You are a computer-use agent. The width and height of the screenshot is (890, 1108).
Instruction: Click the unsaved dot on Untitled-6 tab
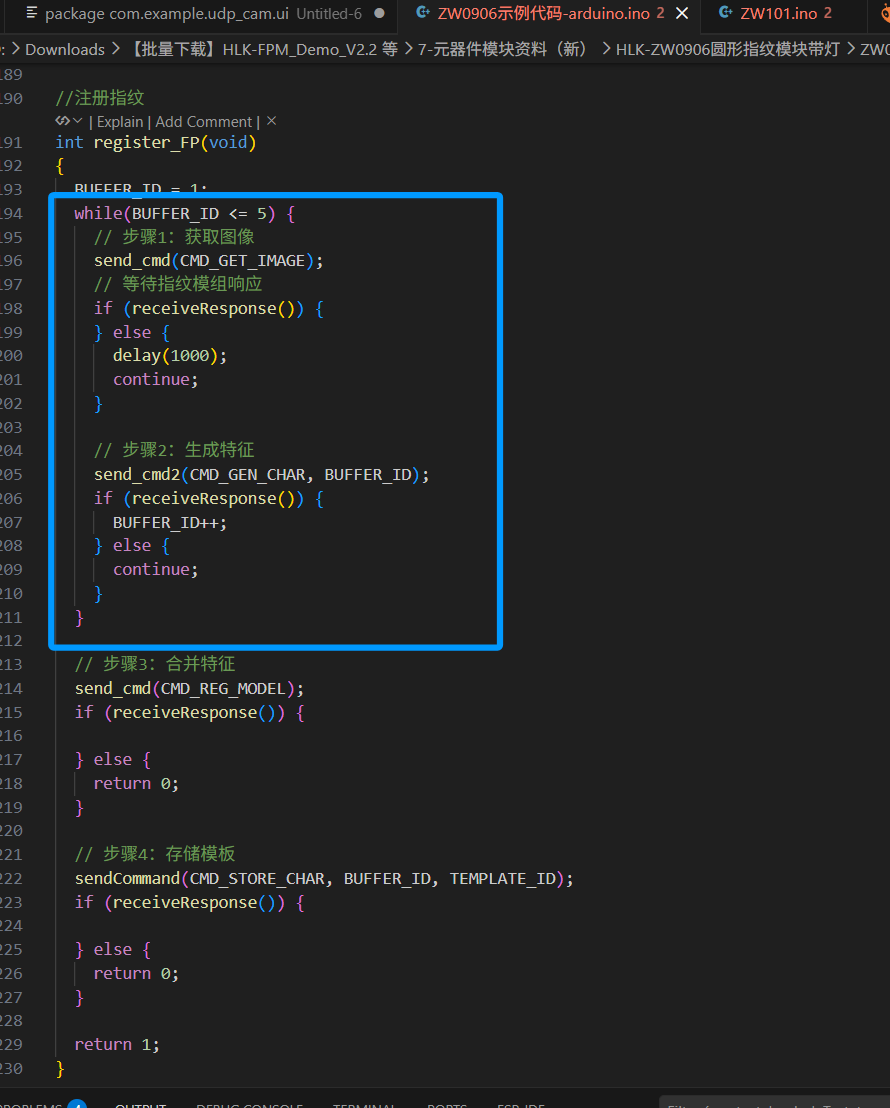point(379,14)
